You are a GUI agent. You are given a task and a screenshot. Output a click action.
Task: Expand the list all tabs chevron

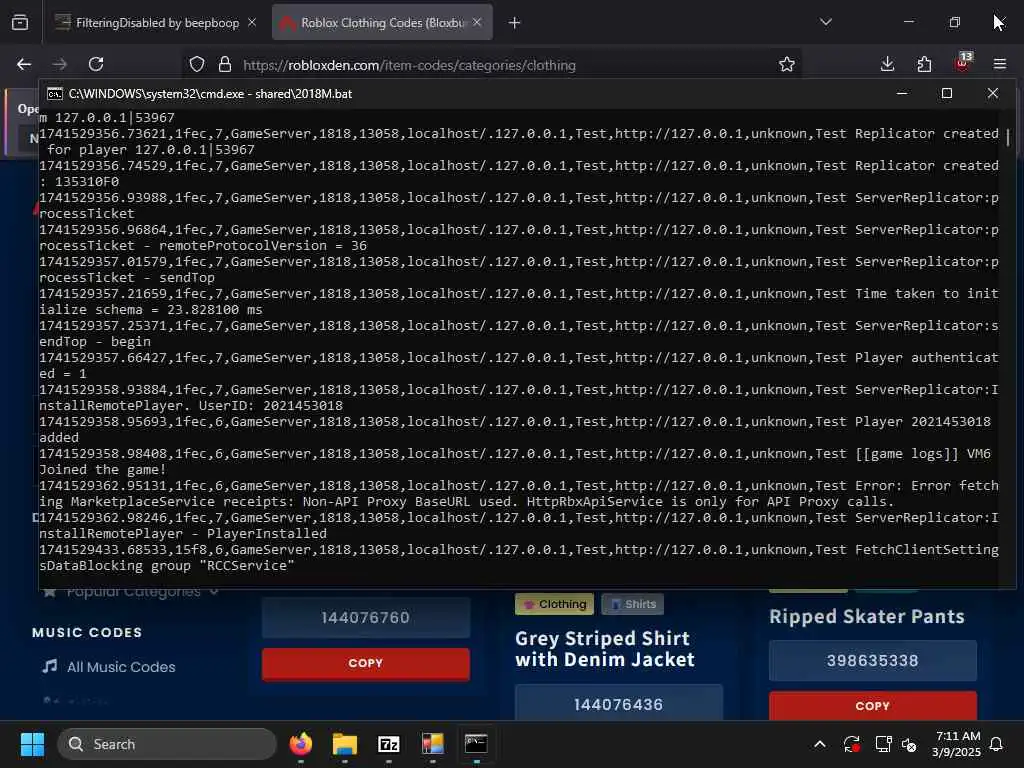(825, 22)
